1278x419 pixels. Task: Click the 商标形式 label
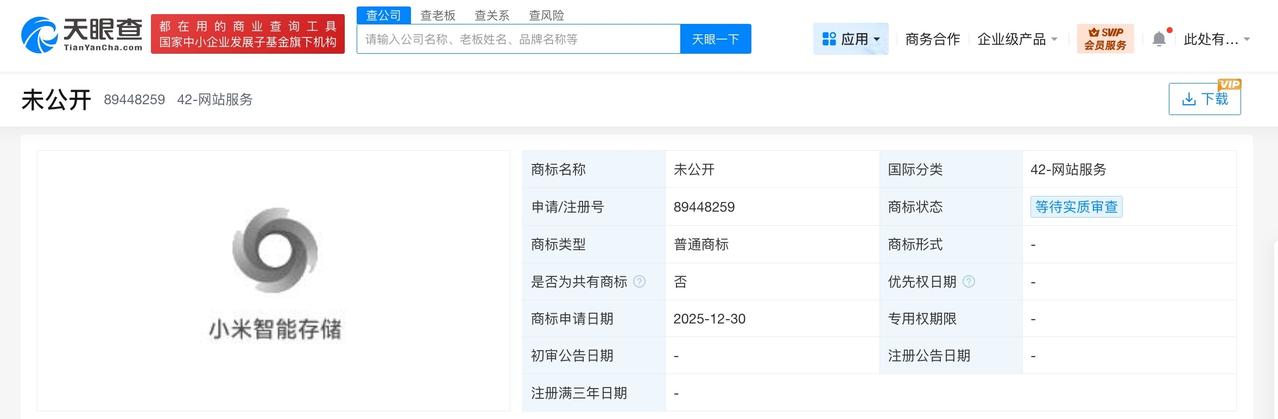coord(915,244)
